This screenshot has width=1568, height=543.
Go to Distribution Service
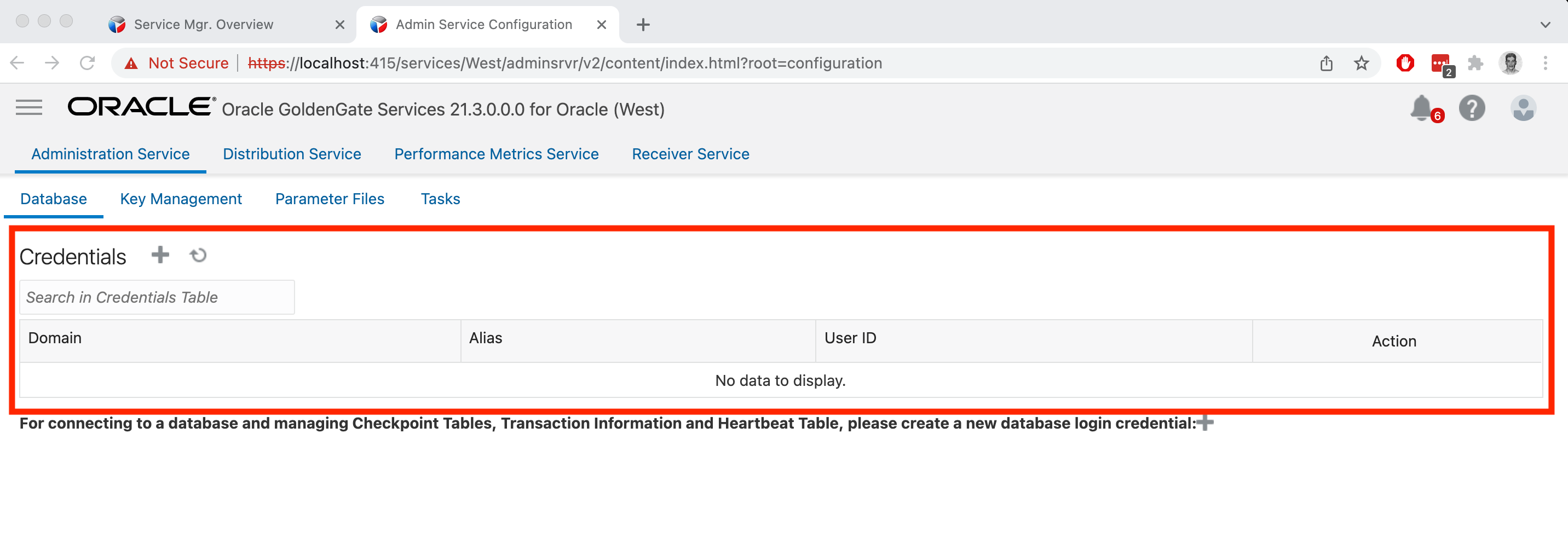(x=292, y=154)
